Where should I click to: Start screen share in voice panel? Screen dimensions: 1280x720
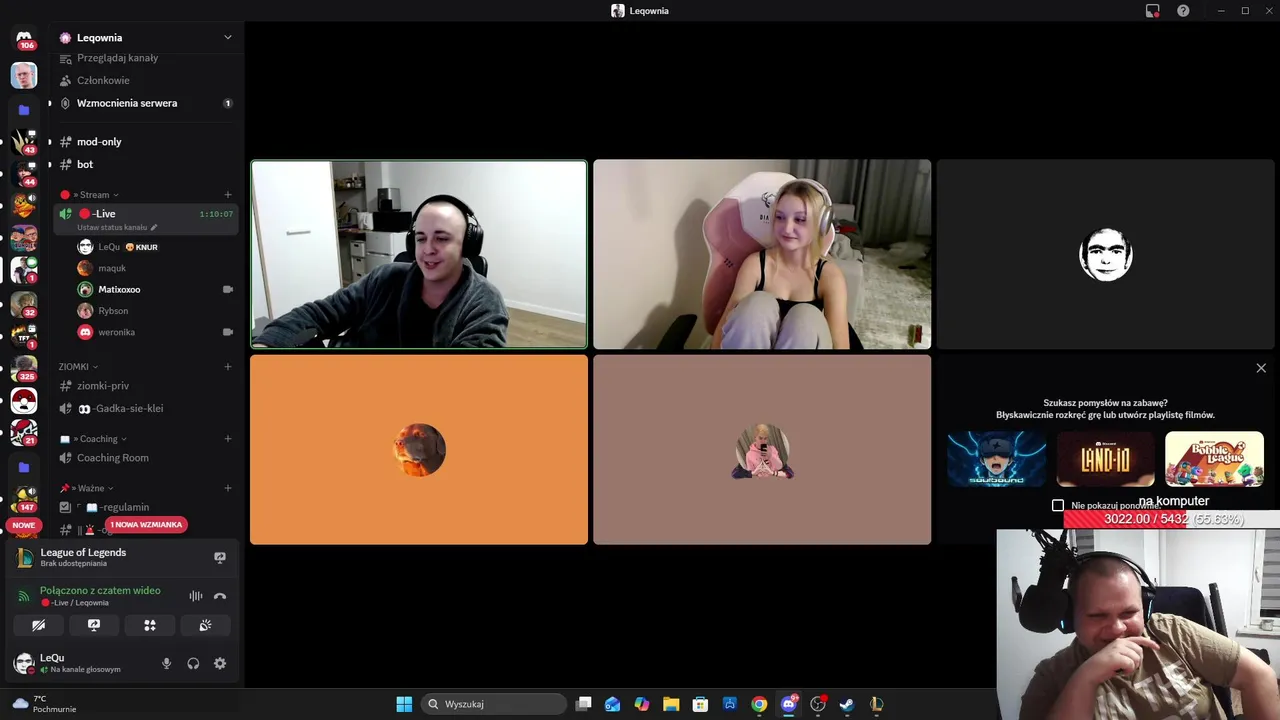(x=94, y=625)
